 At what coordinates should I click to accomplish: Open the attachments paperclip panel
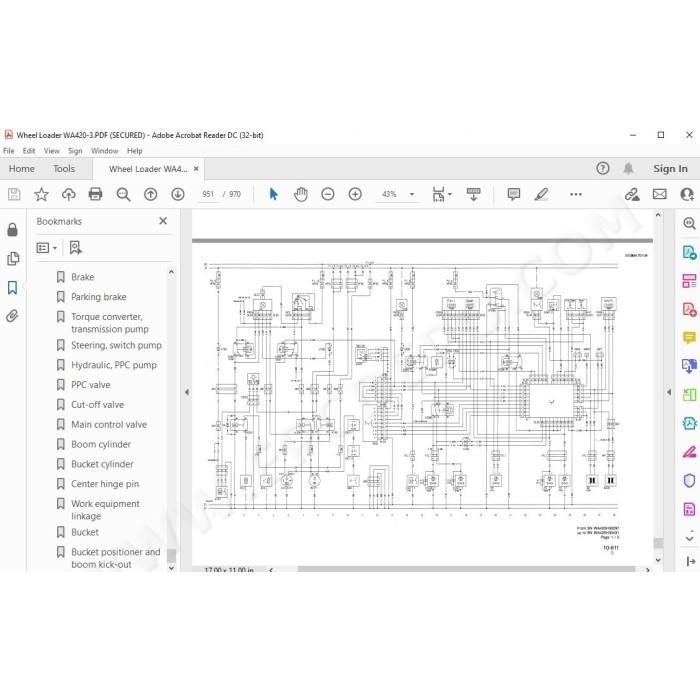coord(12,316)
